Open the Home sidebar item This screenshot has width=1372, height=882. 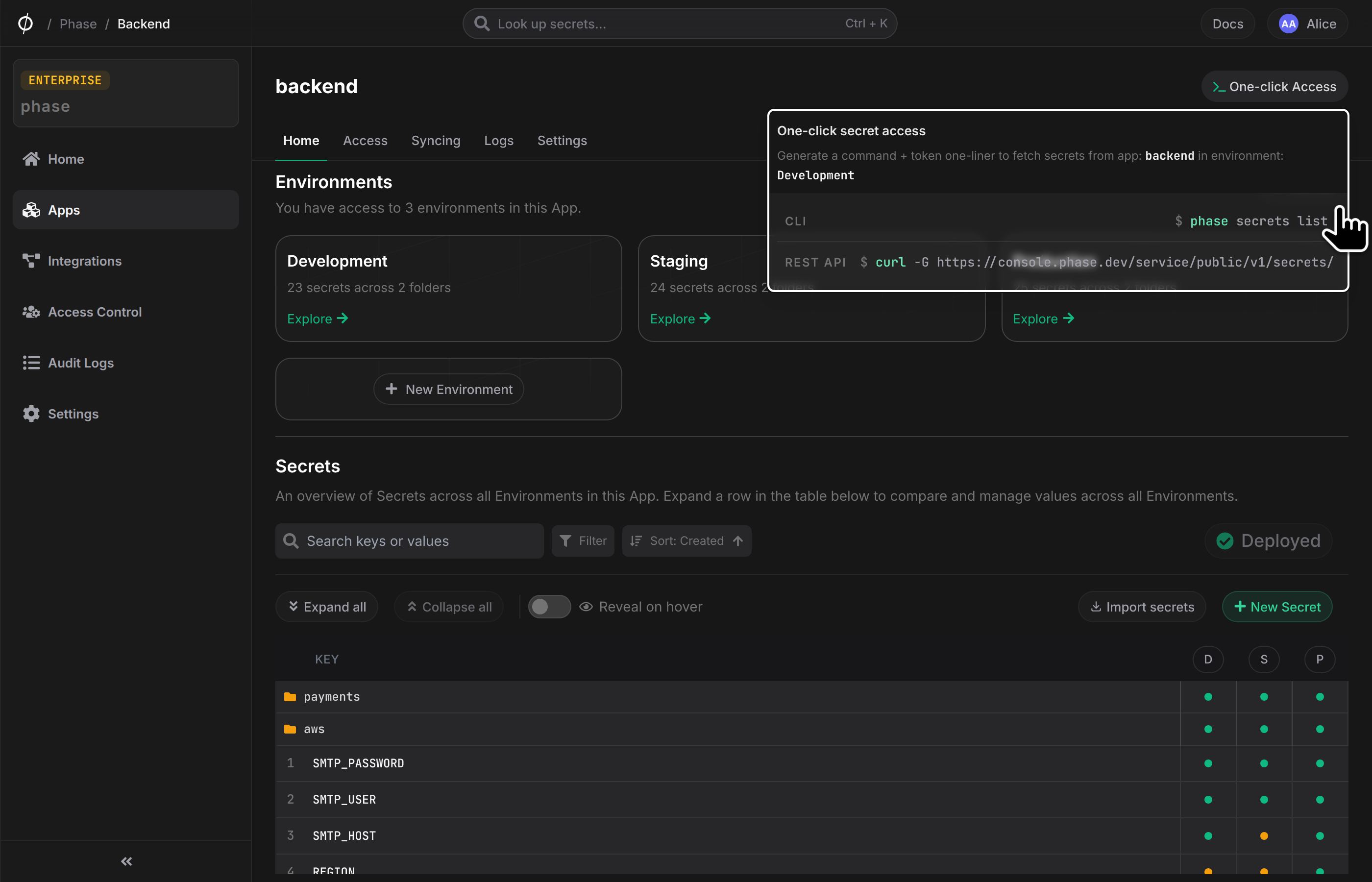[x=125, y=159]
